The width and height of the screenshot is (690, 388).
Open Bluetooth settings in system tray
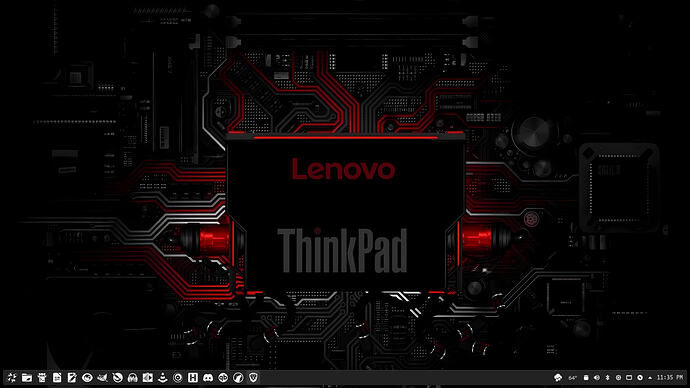point(608,377)
